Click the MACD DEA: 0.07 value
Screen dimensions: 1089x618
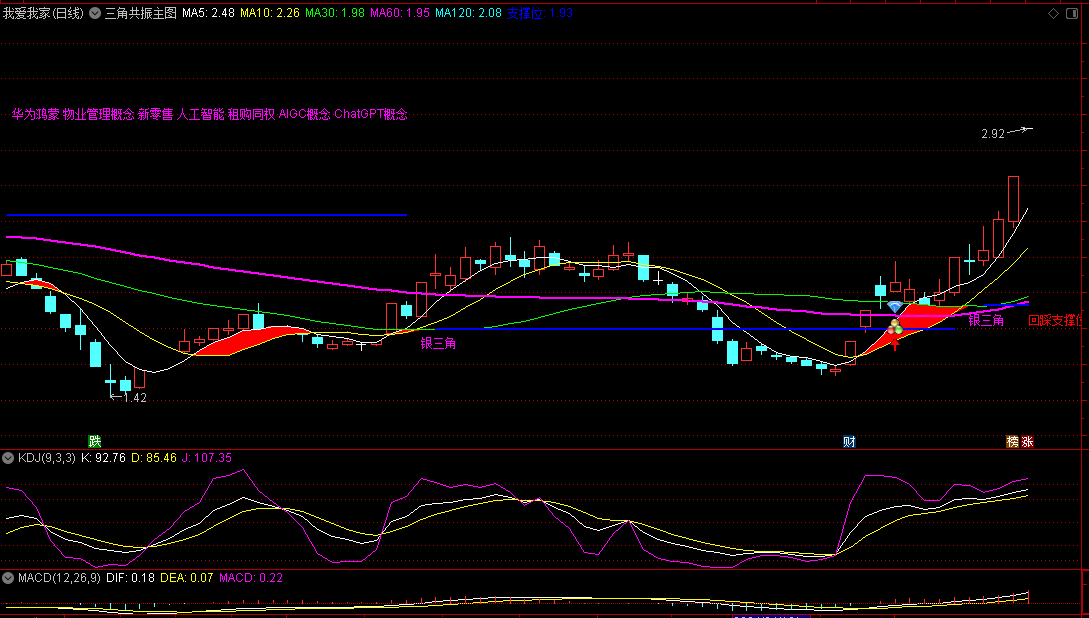tap(187, 578)
